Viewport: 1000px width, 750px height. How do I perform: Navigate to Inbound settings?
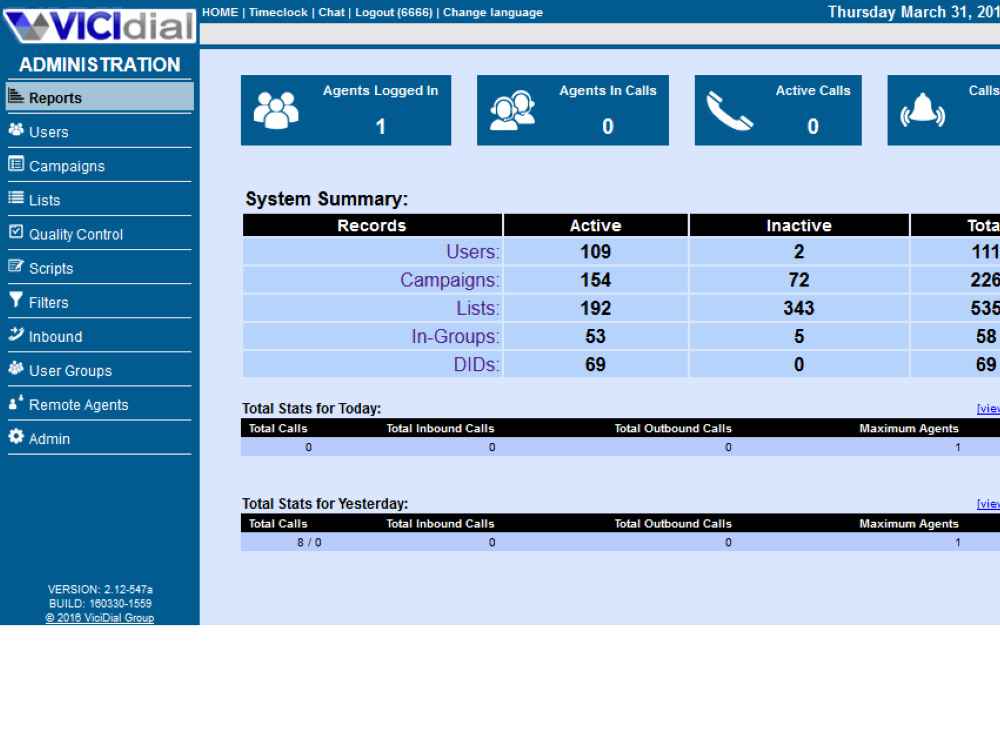55,337
